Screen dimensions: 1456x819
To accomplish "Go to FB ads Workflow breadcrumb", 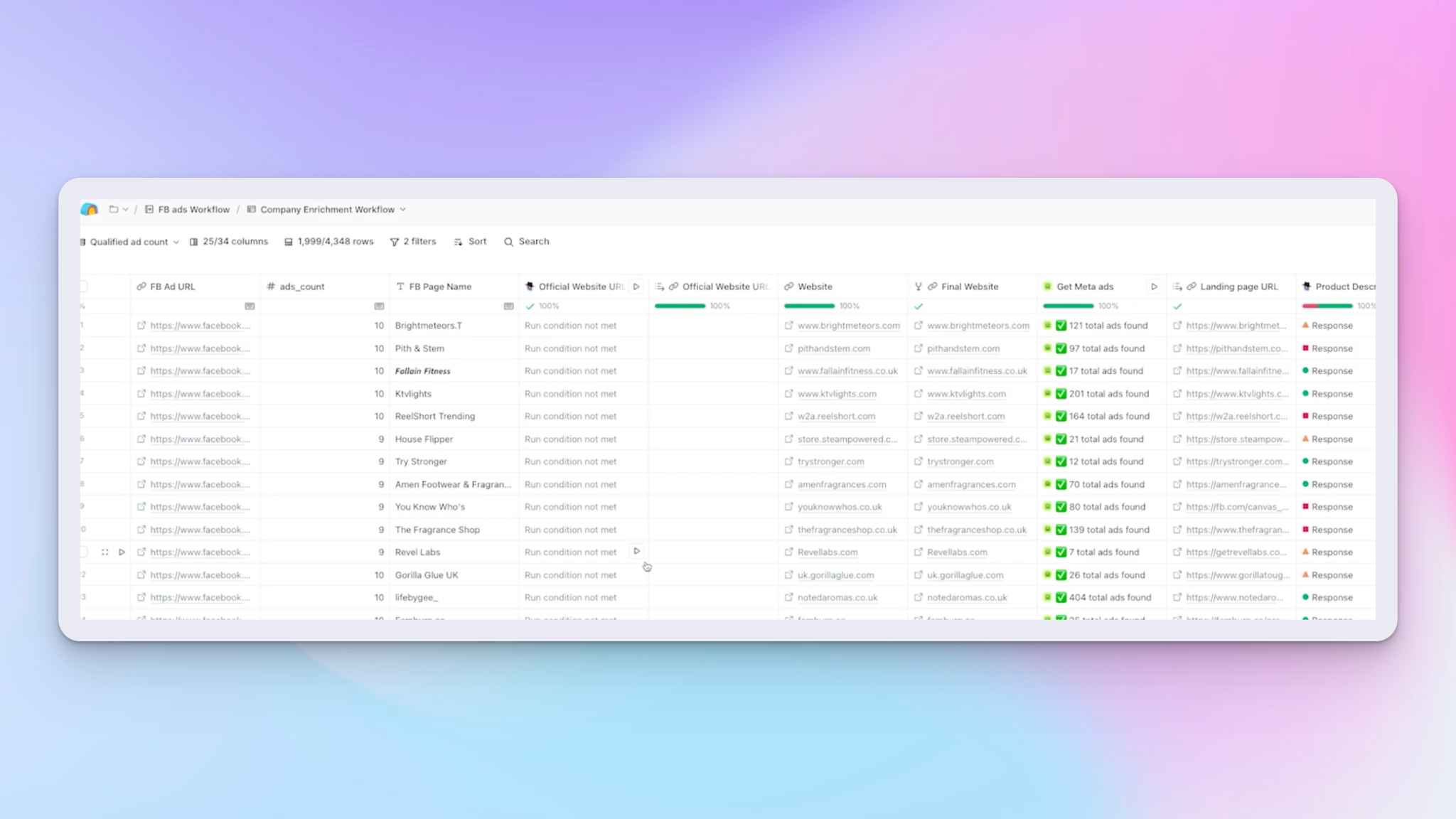I will click(x=187, y=209).
